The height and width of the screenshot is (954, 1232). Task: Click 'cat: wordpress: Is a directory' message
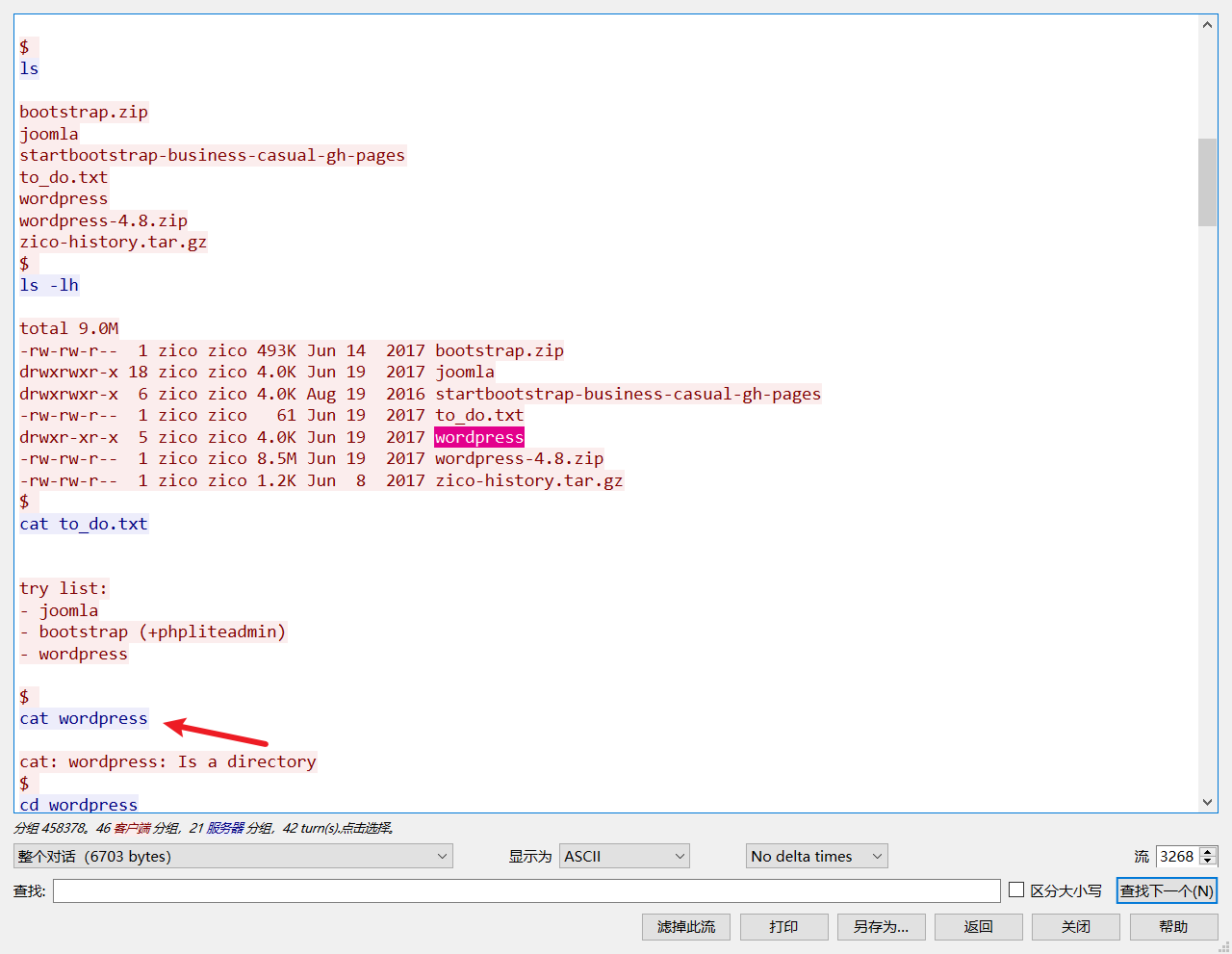tap(168, 761)
